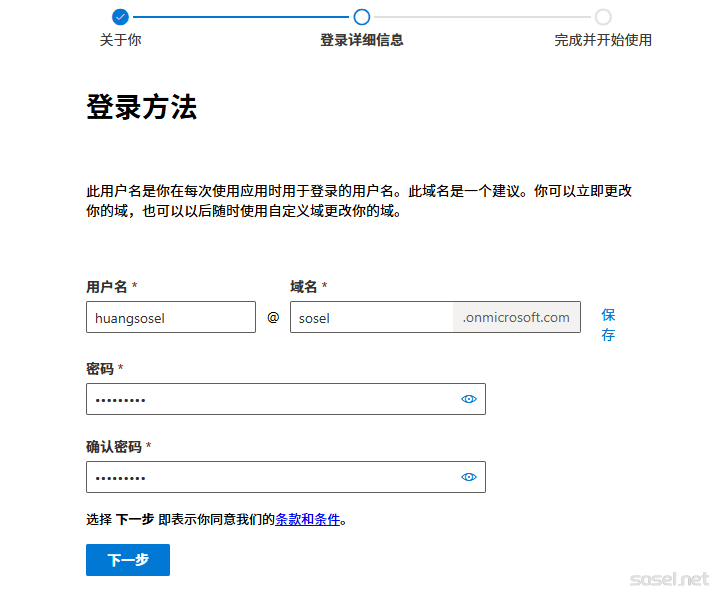Click the blue progress line after 关于你
The height and width of the screenshot is (596, 720).
(240, 16)
